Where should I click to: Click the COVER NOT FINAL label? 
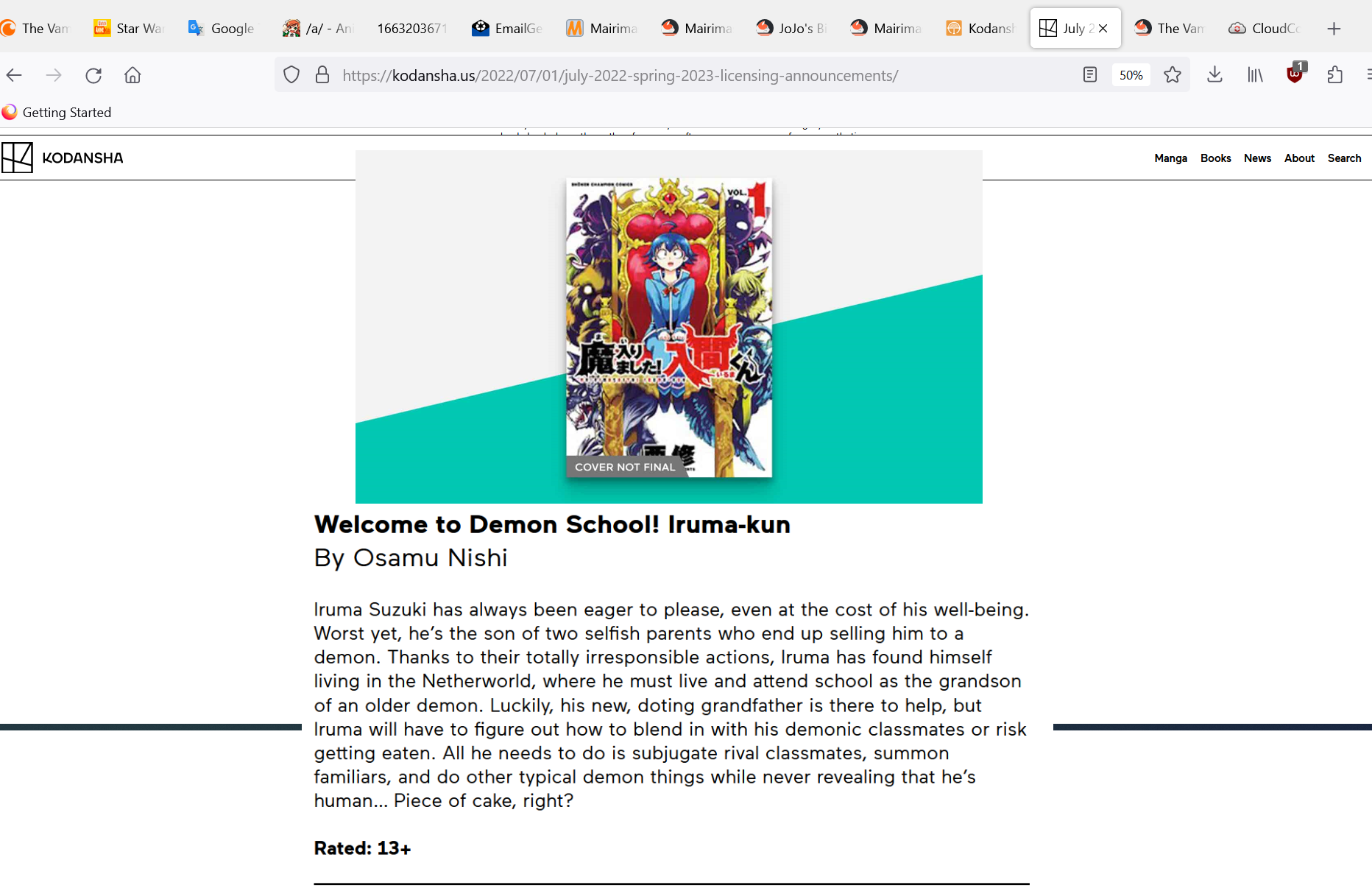pos(625,467)
